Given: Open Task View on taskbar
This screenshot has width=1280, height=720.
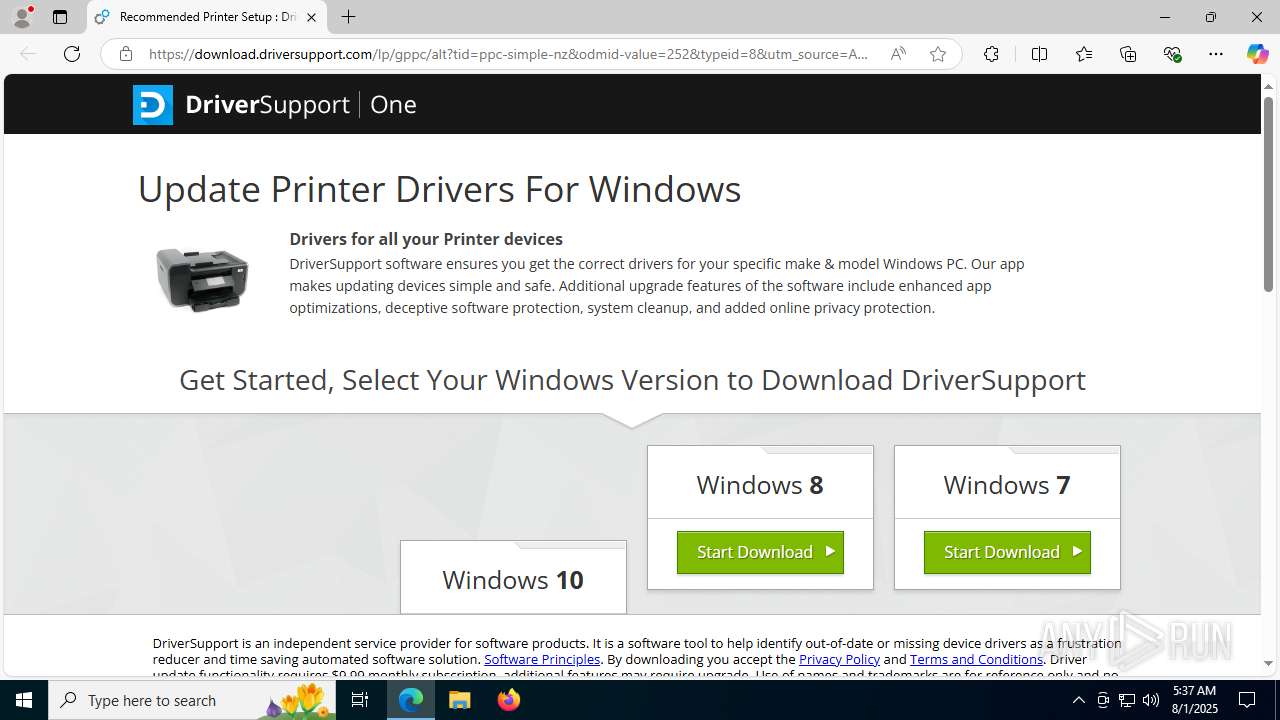Looking at the screenshot, I should click(360, 700).
